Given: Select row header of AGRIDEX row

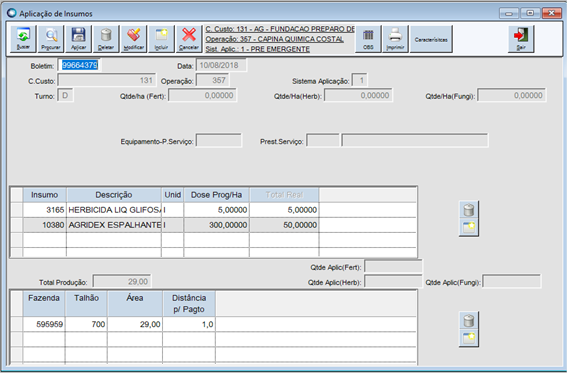Looking at the screenshot, I should tap(17, 225).
